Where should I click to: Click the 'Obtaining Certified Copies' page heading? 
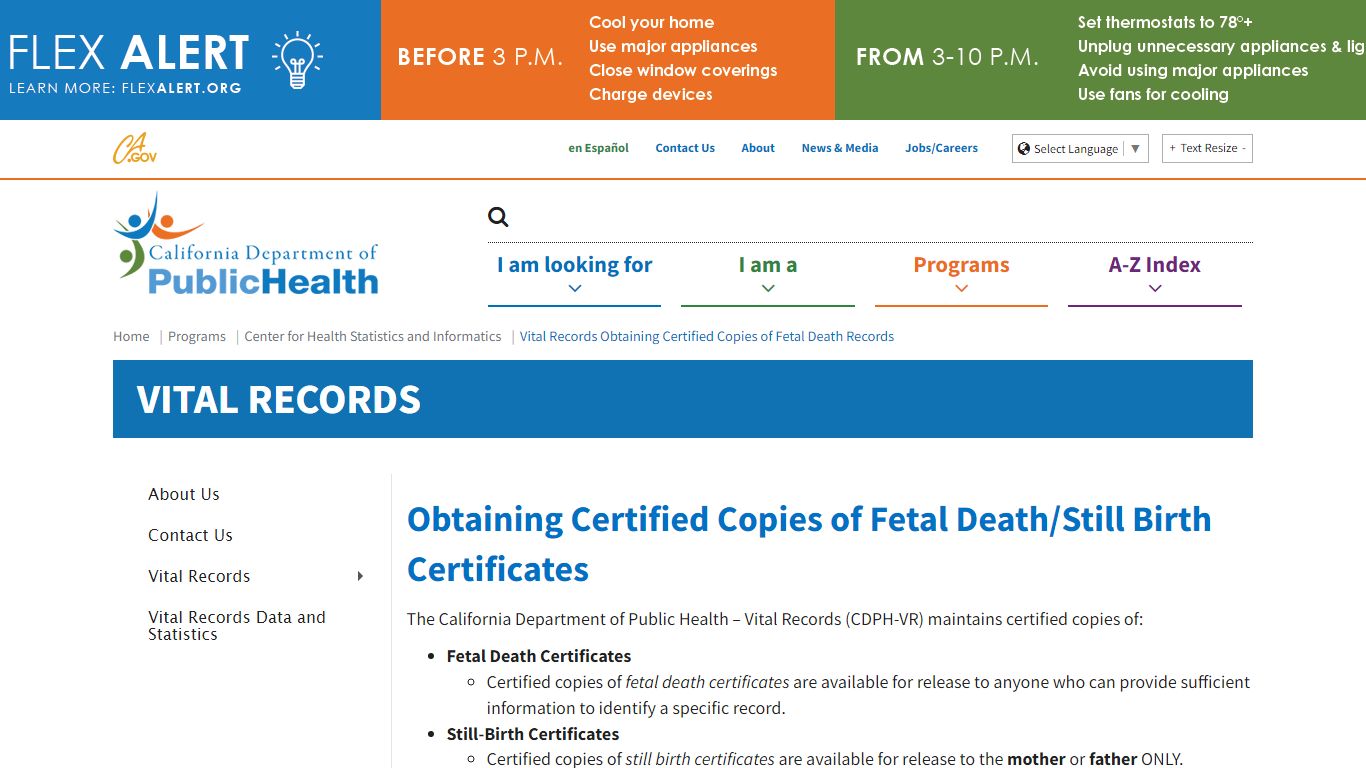coord(809,544)
